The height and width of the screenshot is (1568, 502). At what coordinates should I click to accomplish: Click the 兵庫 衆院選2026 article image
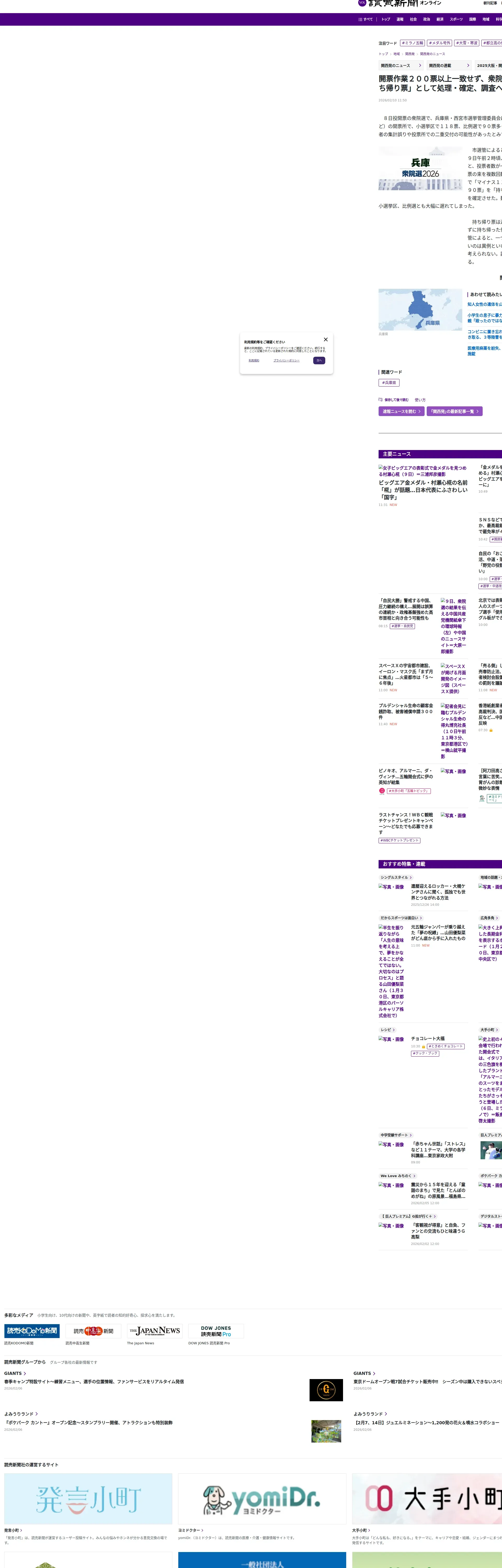[420, 168]
